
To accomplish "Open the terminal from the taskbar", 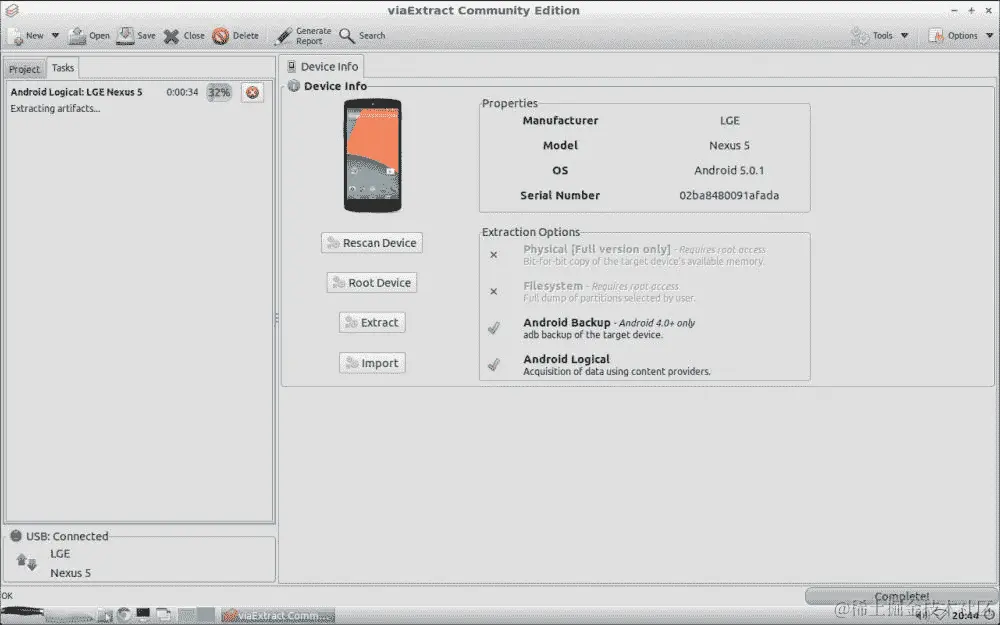I will [143, 614].
